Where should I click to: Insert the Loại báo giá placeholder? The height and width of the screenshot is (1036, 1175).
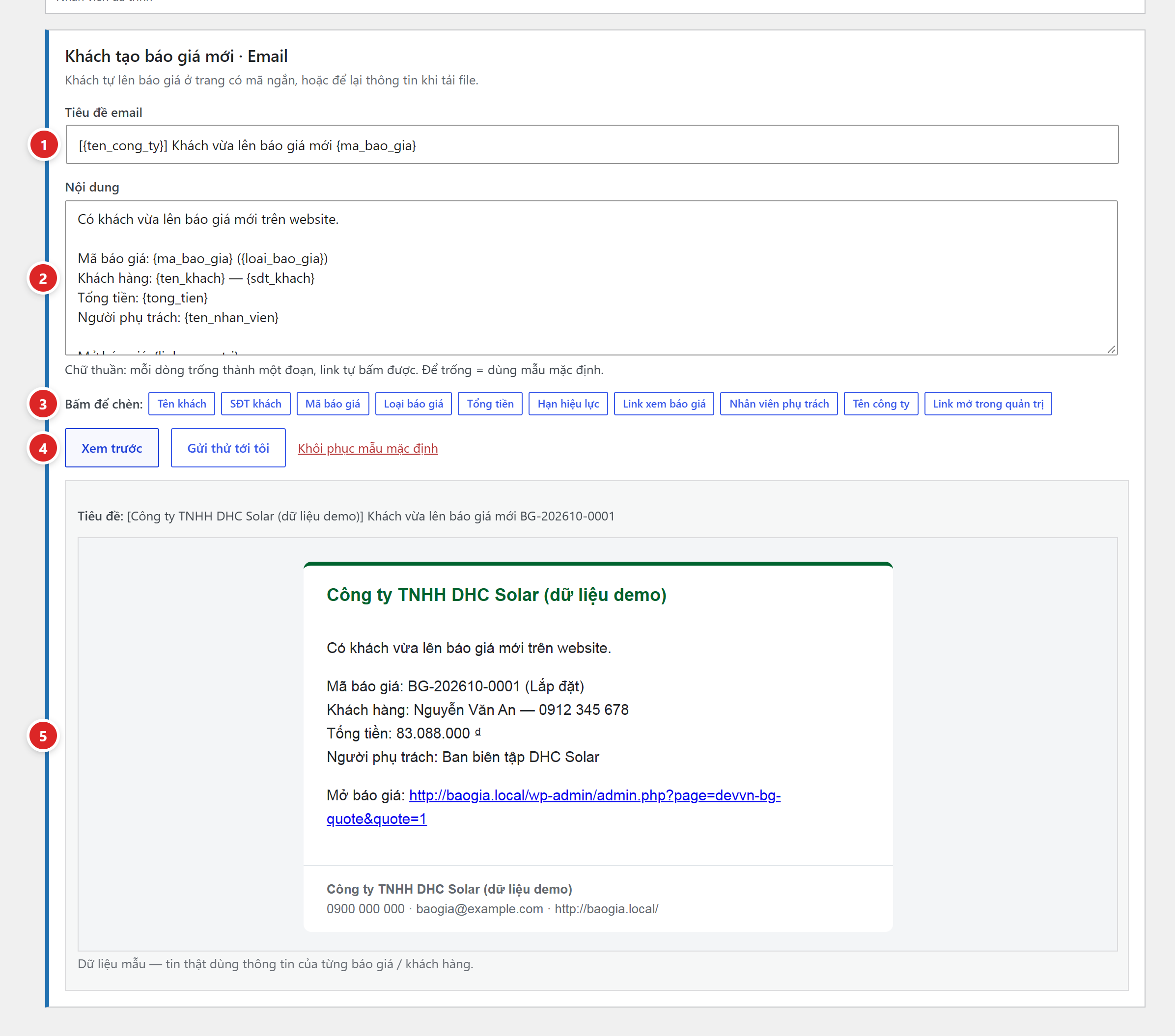tap(413, 404)
